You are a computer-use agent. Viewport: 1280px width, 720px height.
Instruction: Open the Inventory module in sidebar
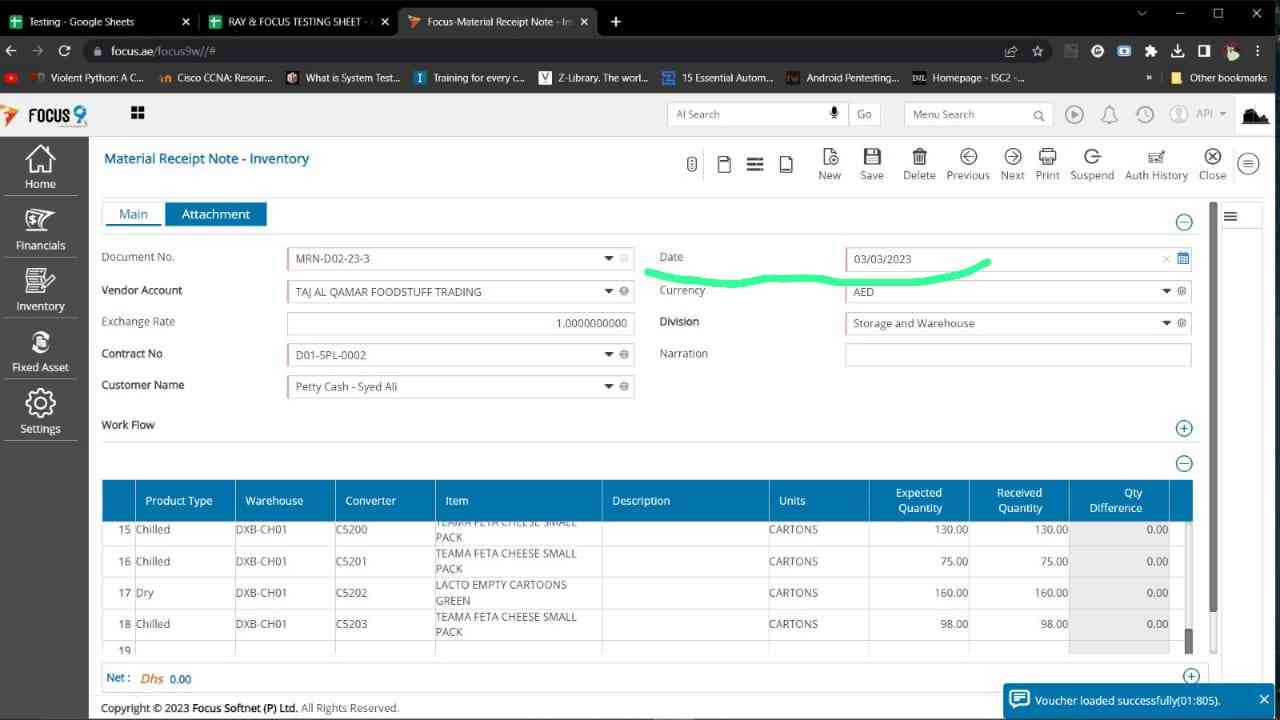[x=40, y=289]
